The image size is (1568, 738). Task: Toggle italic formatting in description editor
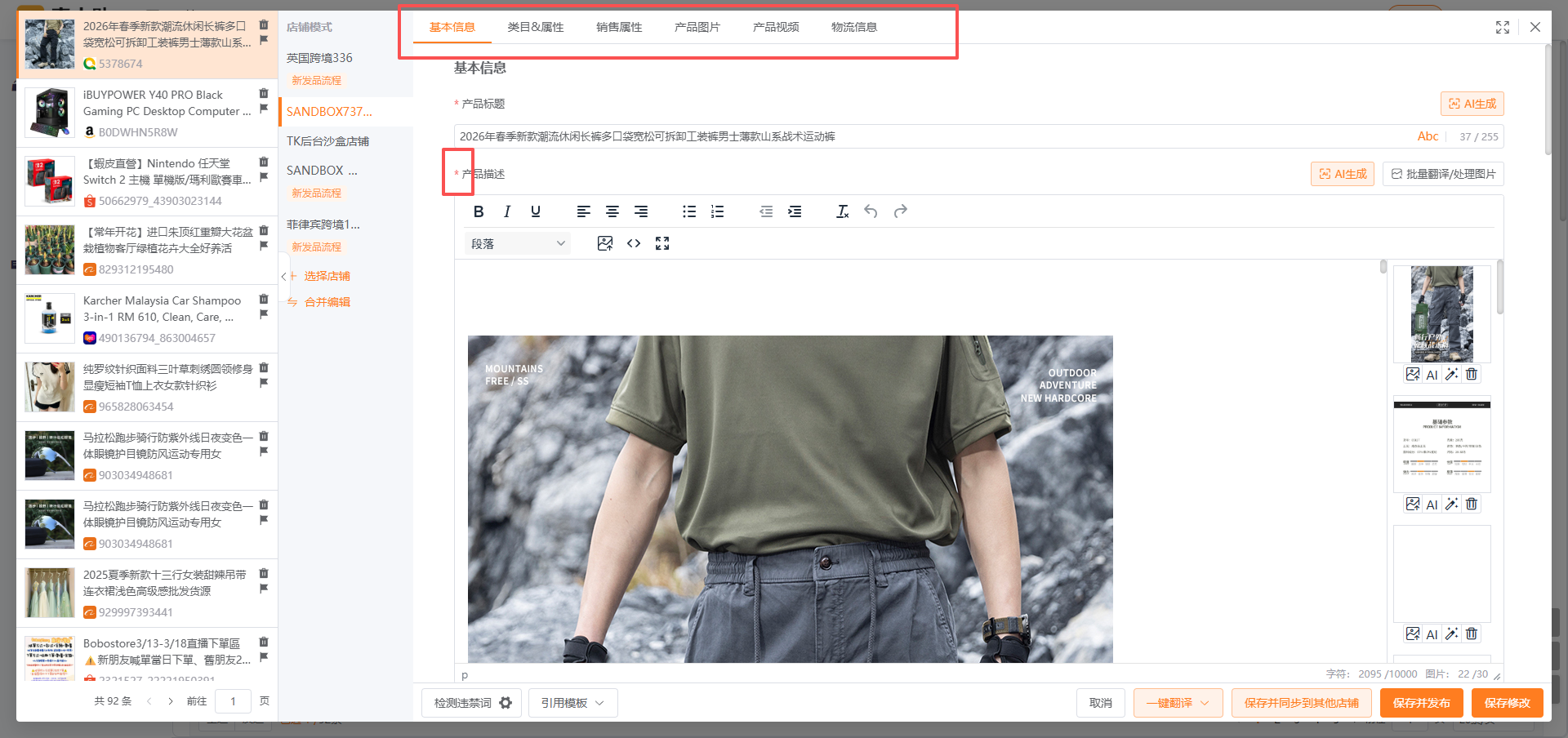click(507, 211)
